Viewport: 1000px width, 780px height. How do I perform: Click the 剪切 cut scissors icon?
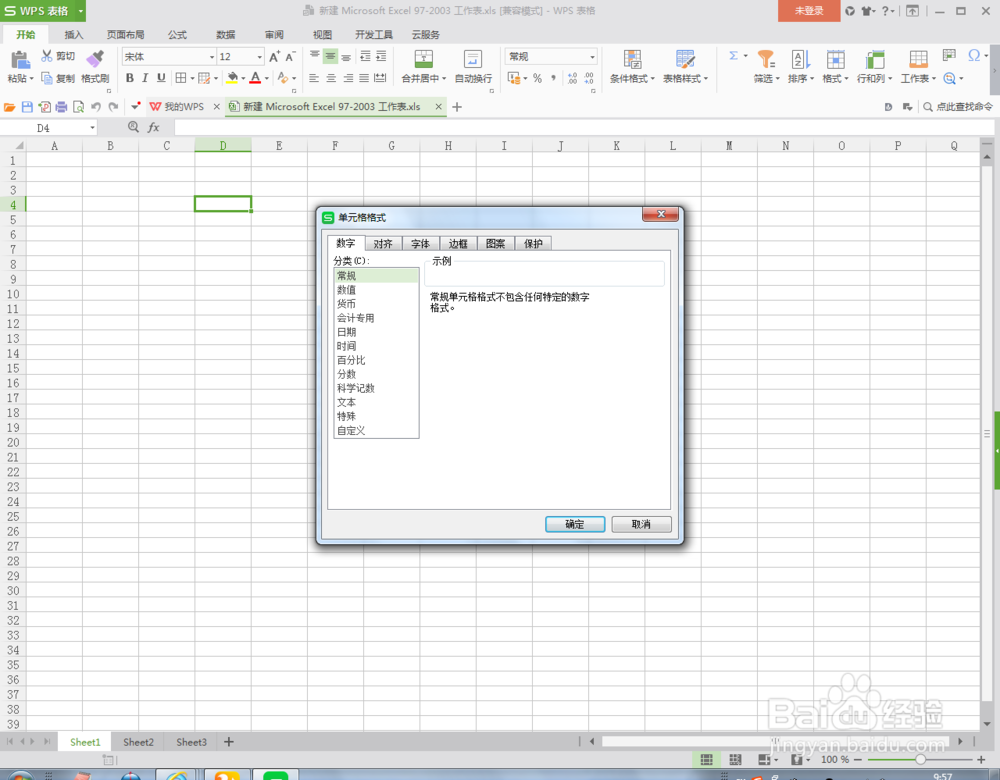[x=47, y=55]
